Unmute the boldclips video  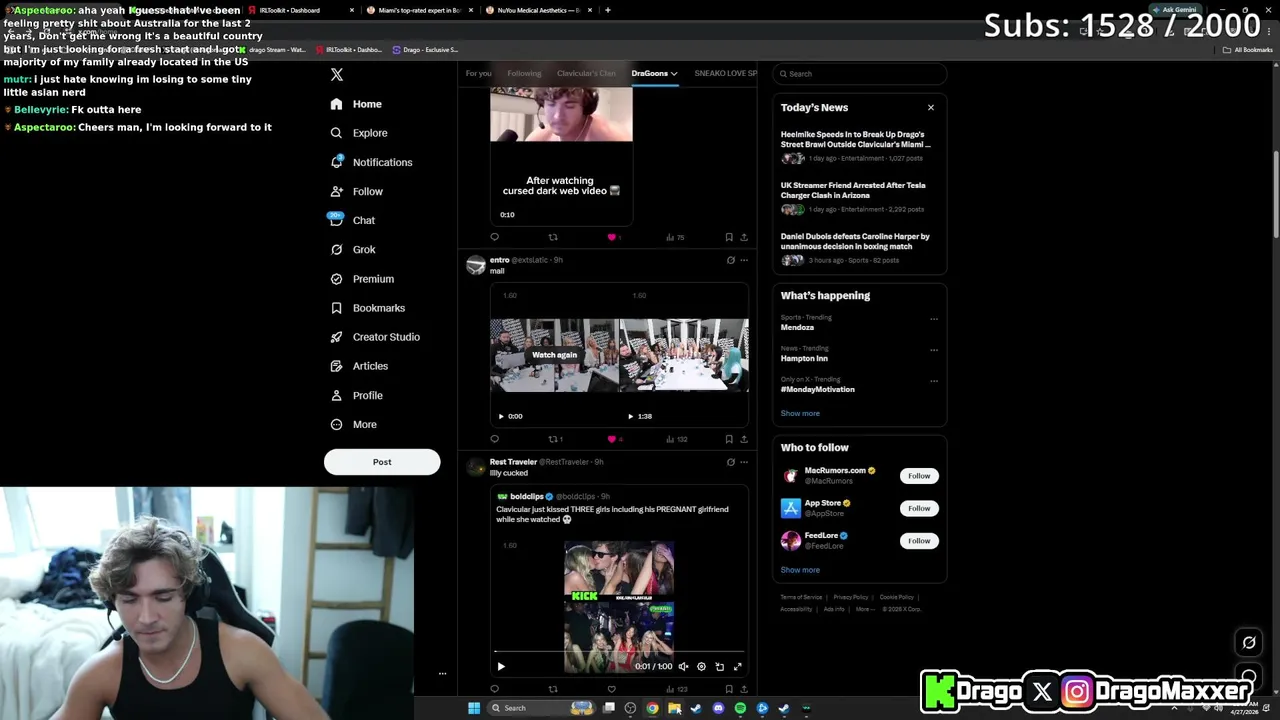point(683,666)
